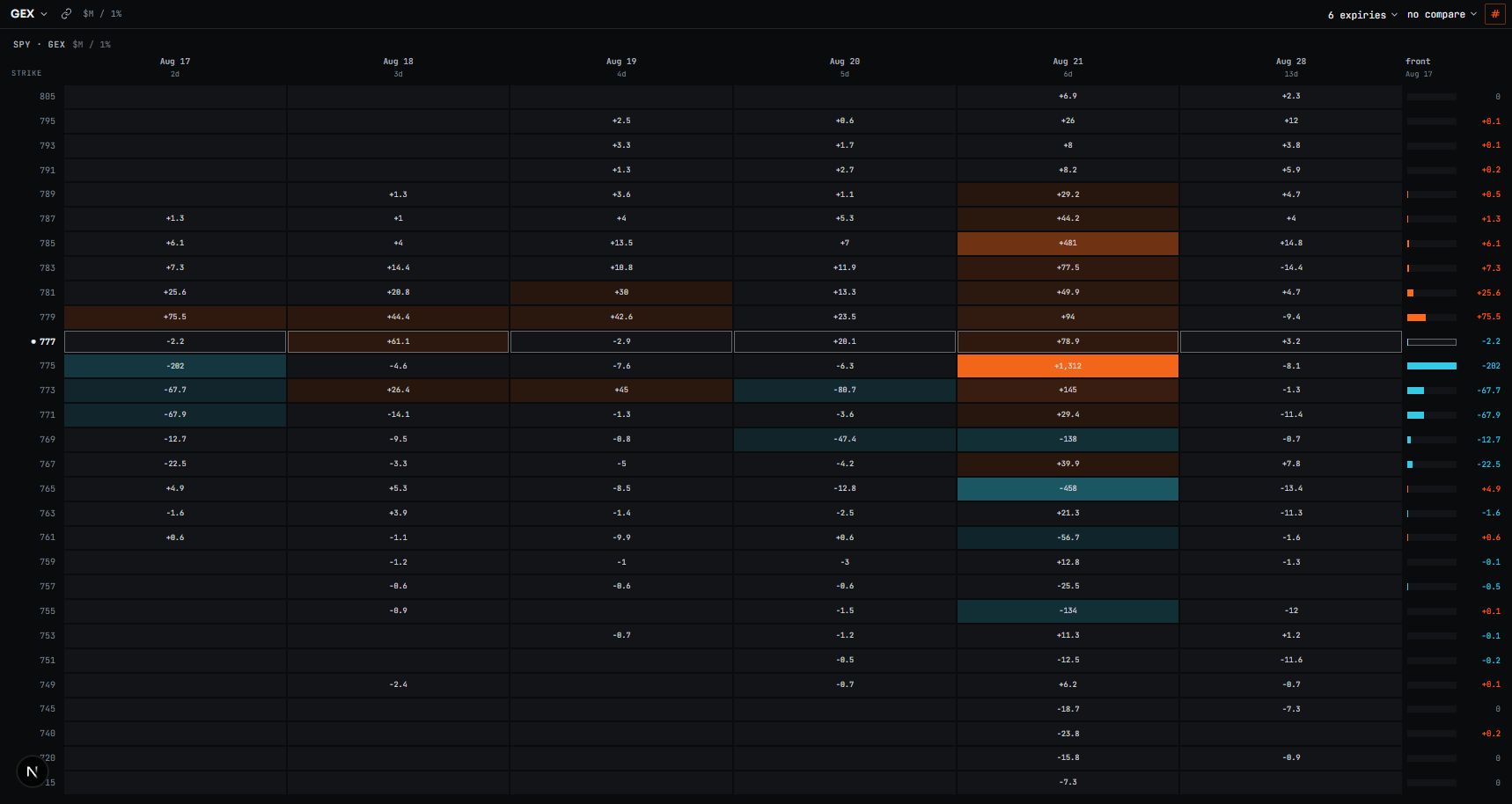The image size is (1512, 804).
Task: Click the -134 cell in Aug 21
Action: point(1068,610)
